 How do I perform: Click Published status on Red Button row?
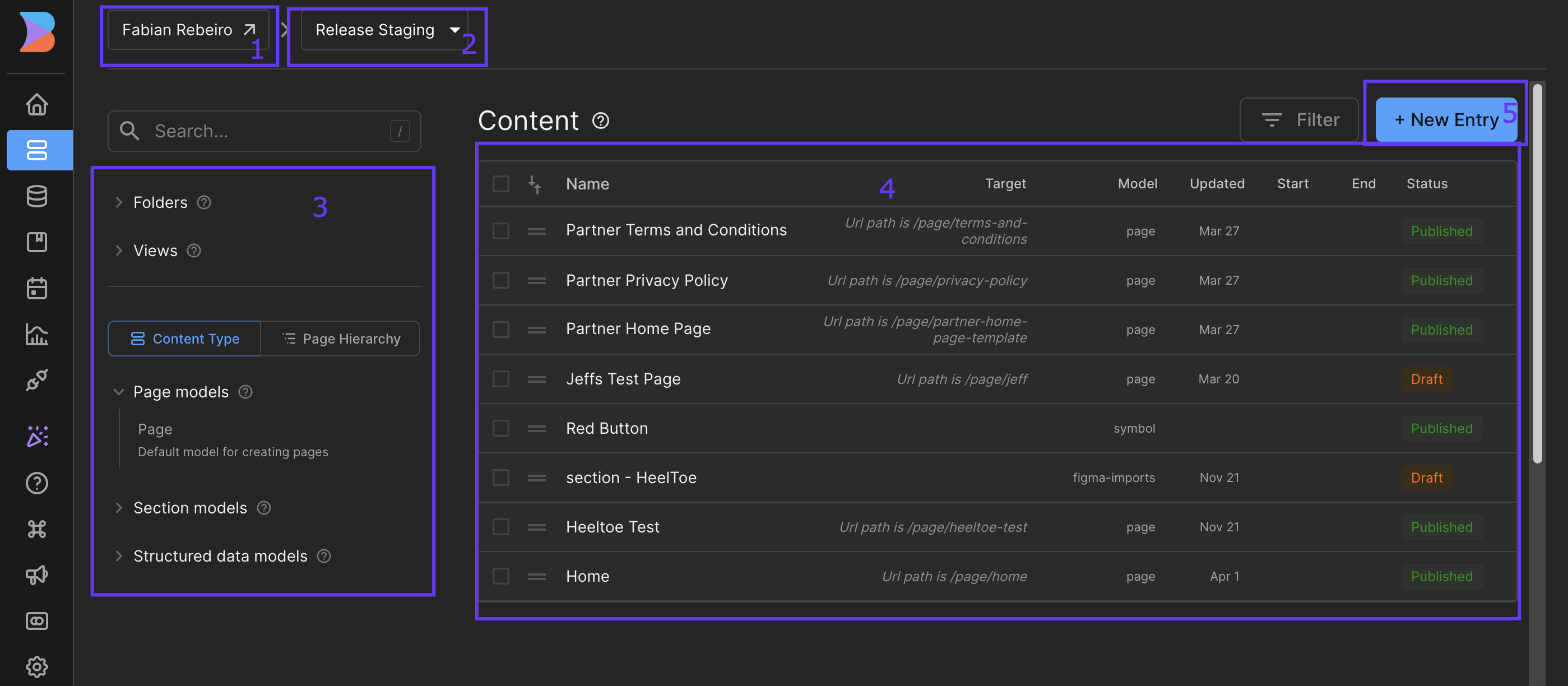point(1441,429)
